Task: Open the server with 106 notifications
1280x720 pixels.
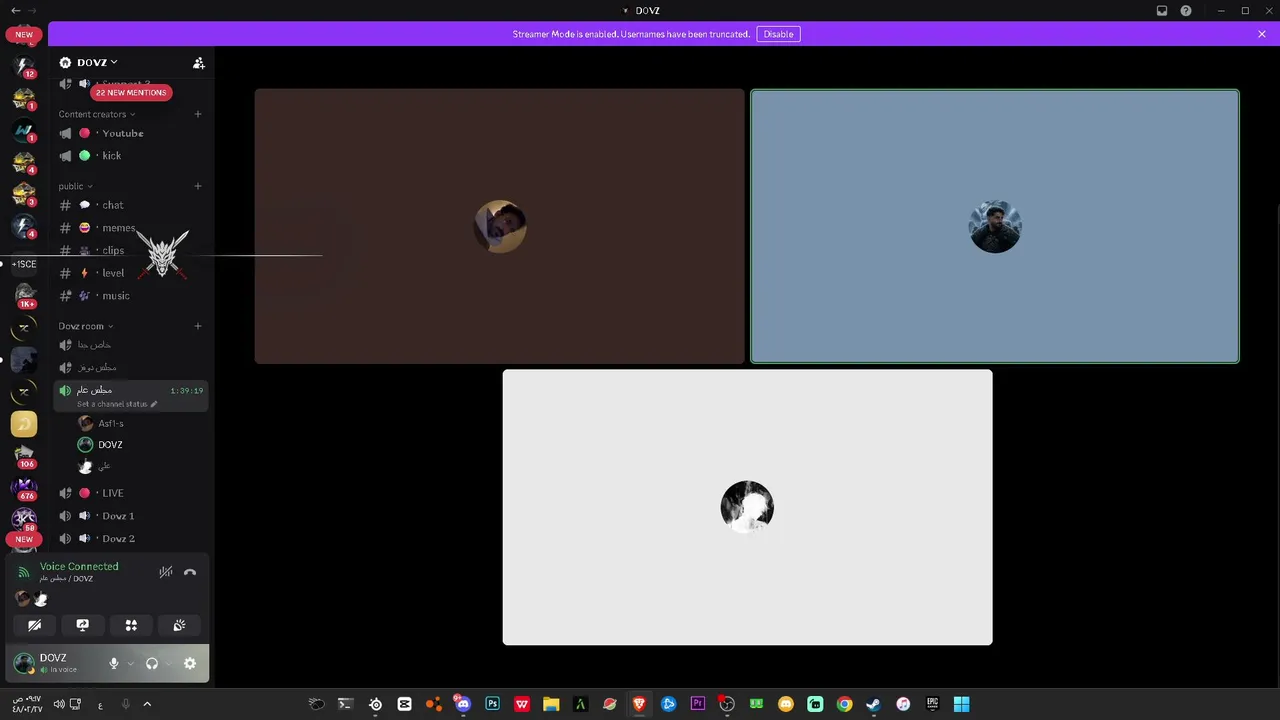Action: click(24, 456)
